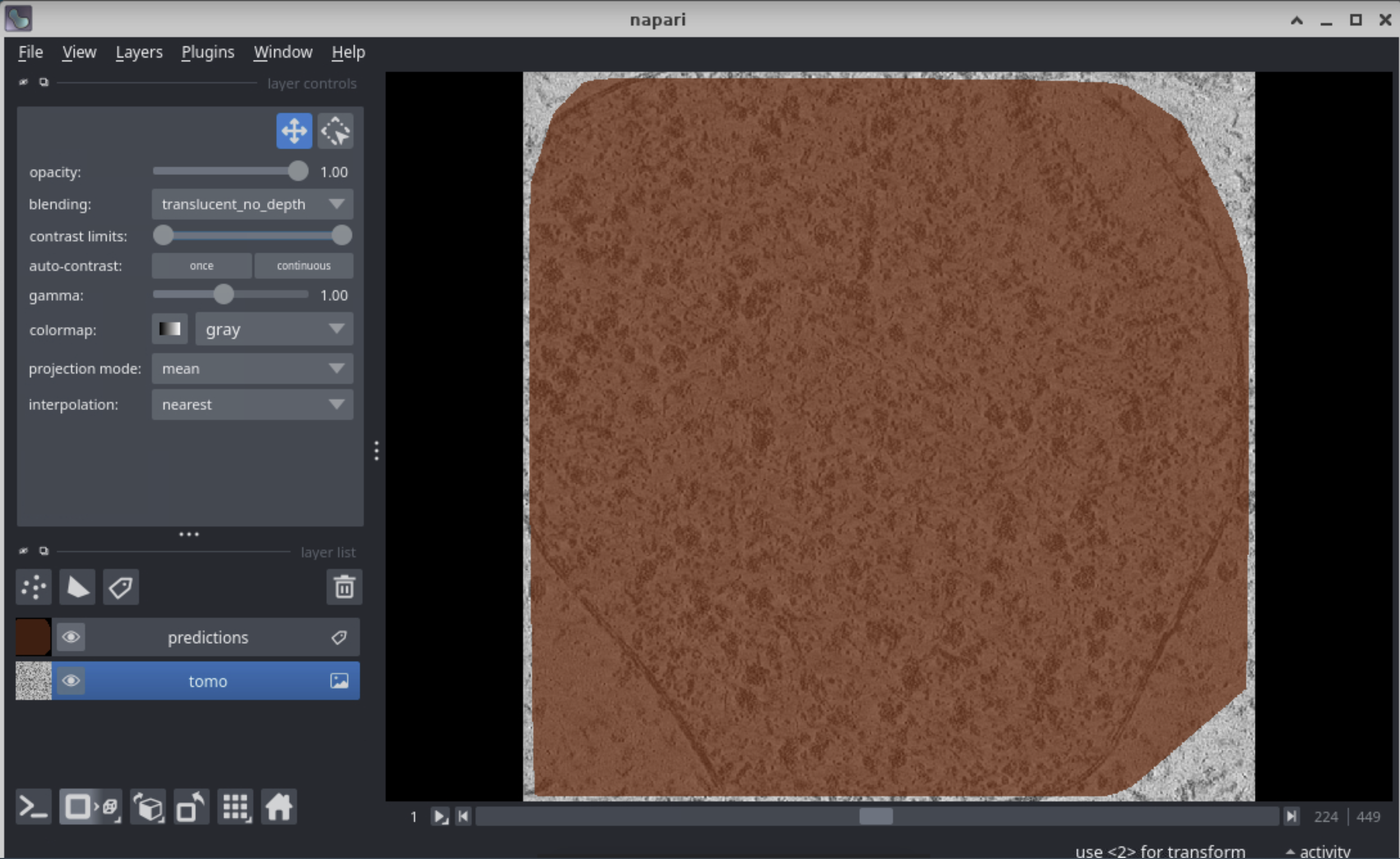Hide the tomo layer
The height and width of the screenshot is (859, 1400).
71,681
